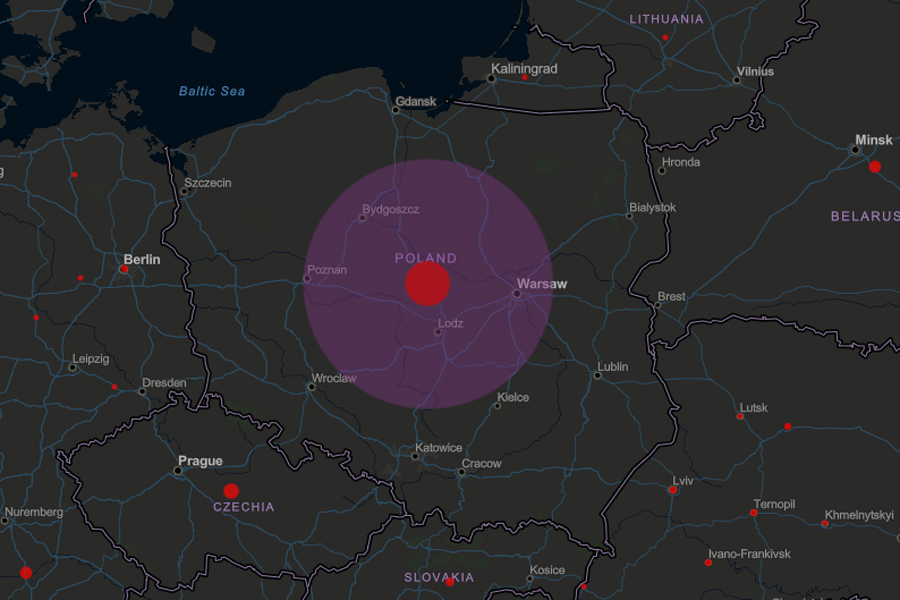Select the Poznan city point
This screenshot has width=900, height=600.
tap(307, 279)
